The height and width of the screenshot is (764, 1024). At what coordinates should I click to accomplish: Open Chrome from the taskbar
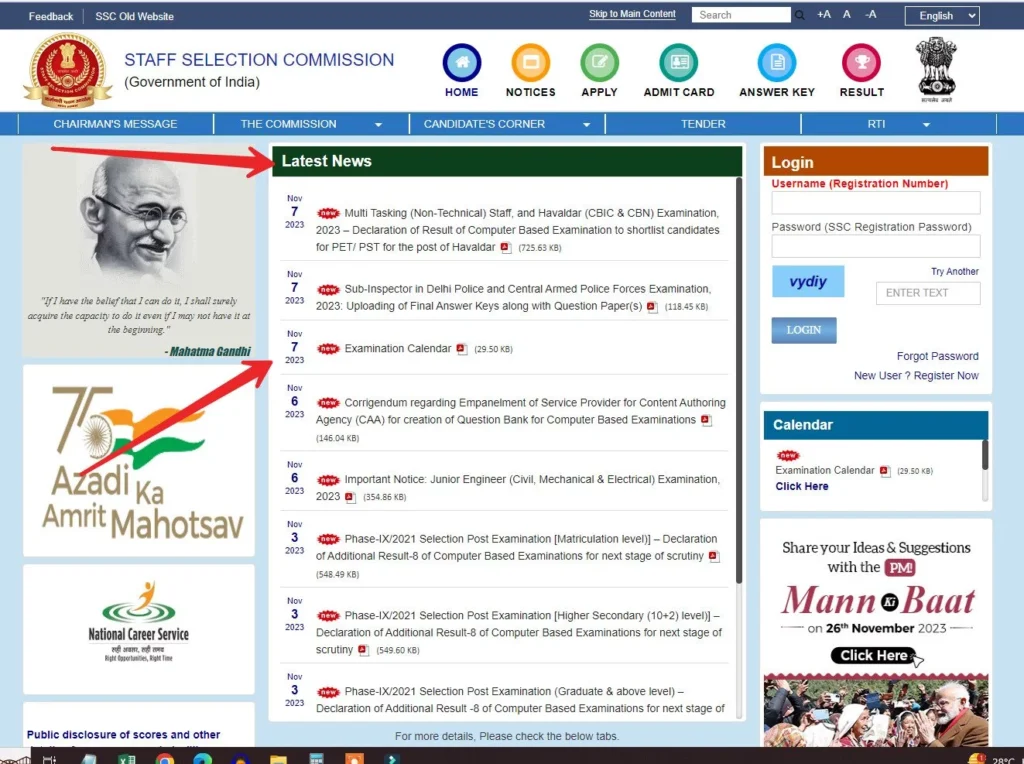(x=165, y=759)
